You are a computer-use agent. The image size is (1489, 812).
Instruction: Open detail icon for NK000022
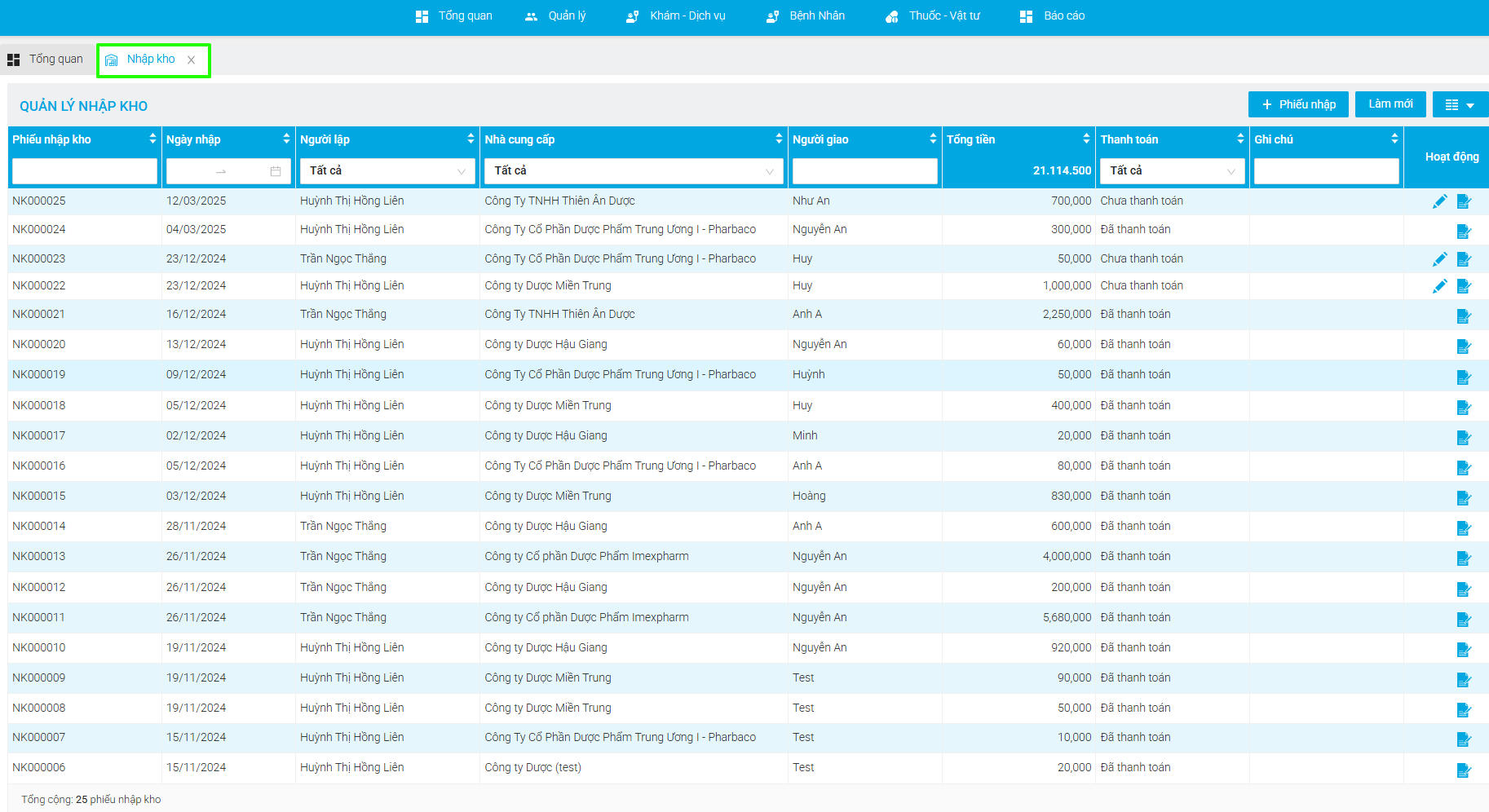[x=1464, y=286]
